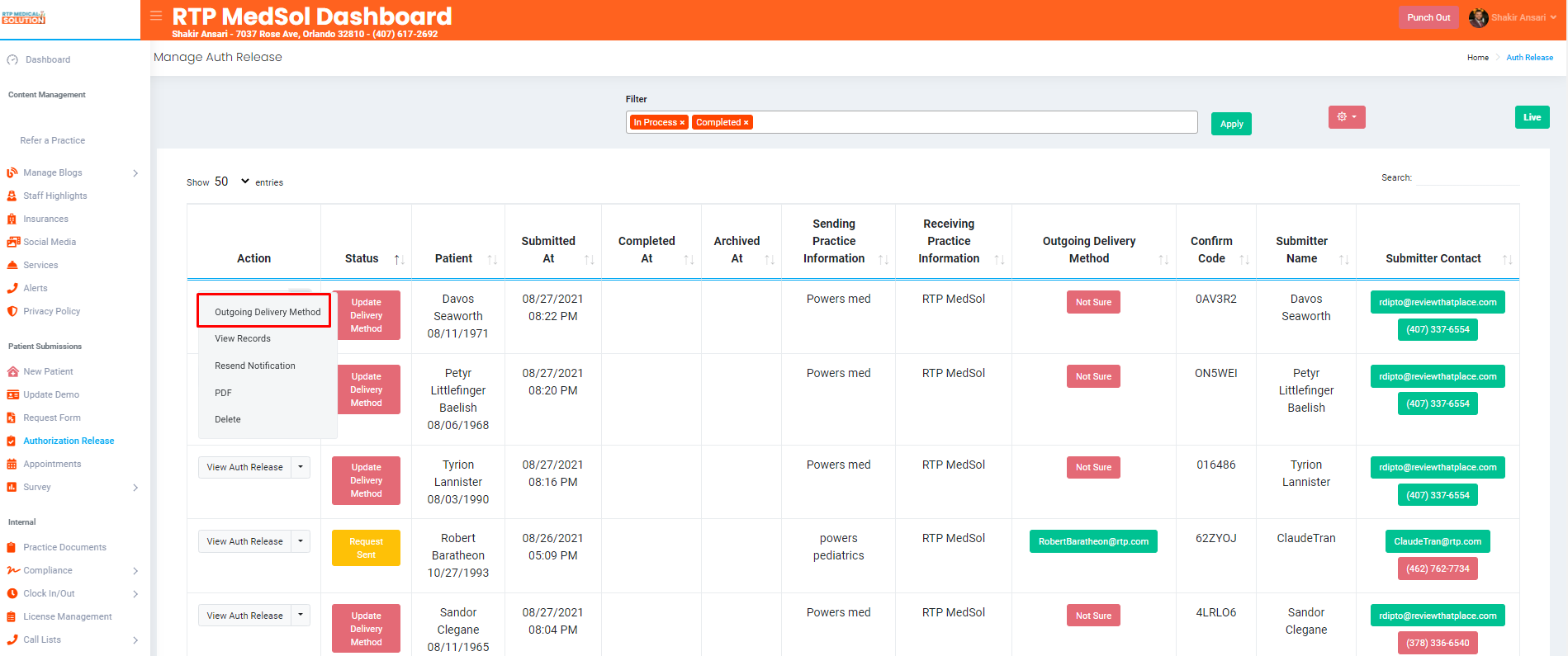Select View Records from action menu

tap(243, 338)
